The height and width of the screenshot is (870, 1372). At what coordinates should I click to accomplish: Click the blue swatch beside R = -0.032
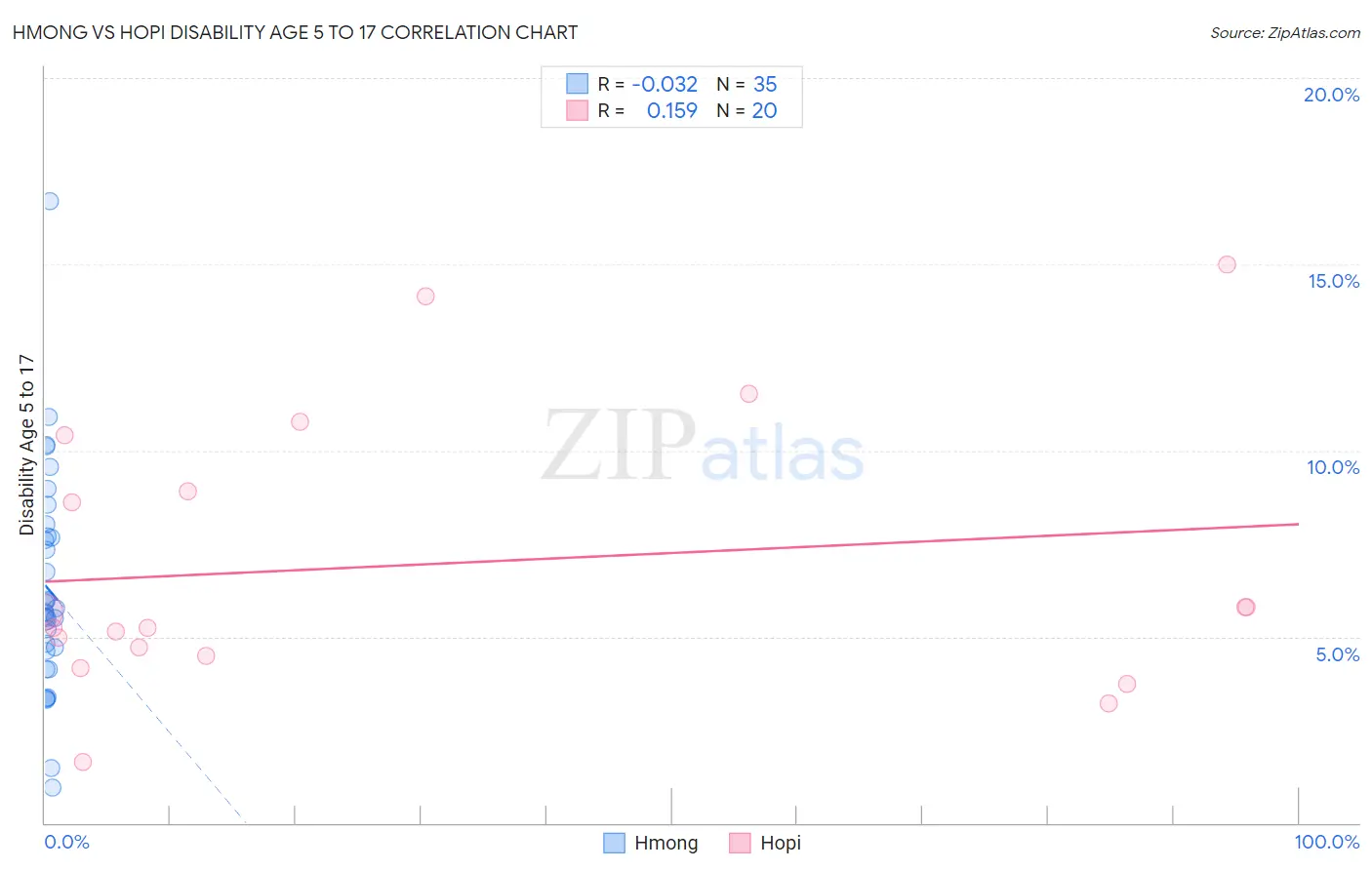click(577, 84)
